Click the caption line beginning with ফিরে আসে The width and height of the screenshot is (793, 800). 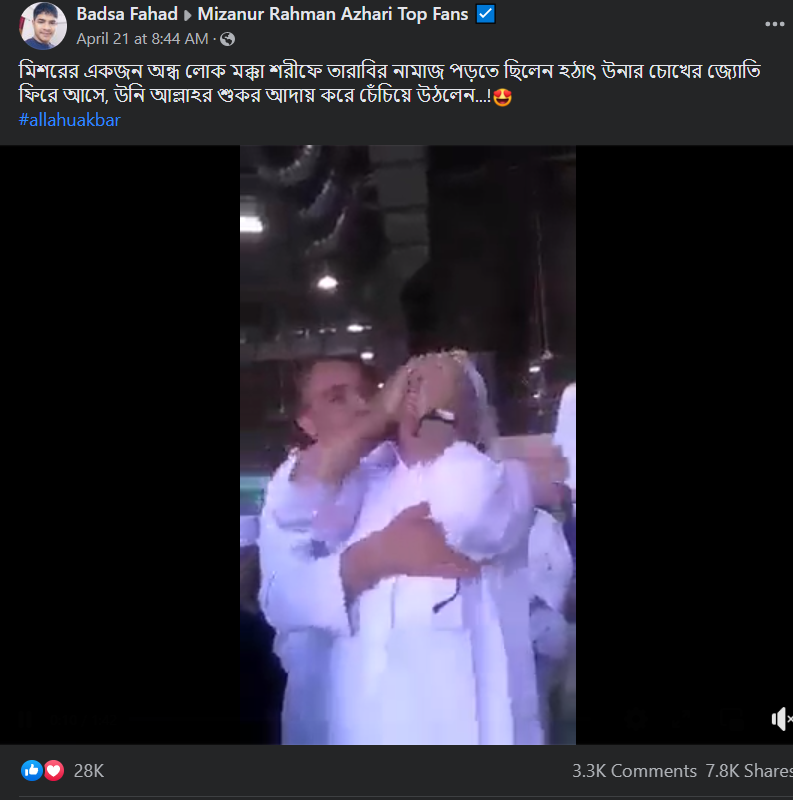(250, 98)
